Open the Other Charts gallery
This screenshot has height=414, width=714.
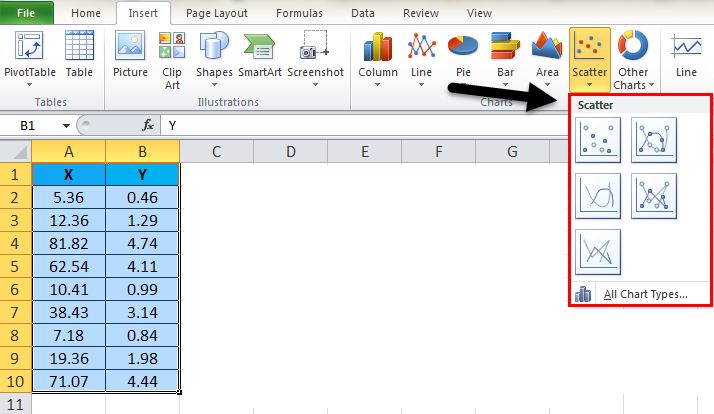tap(633, 60)
